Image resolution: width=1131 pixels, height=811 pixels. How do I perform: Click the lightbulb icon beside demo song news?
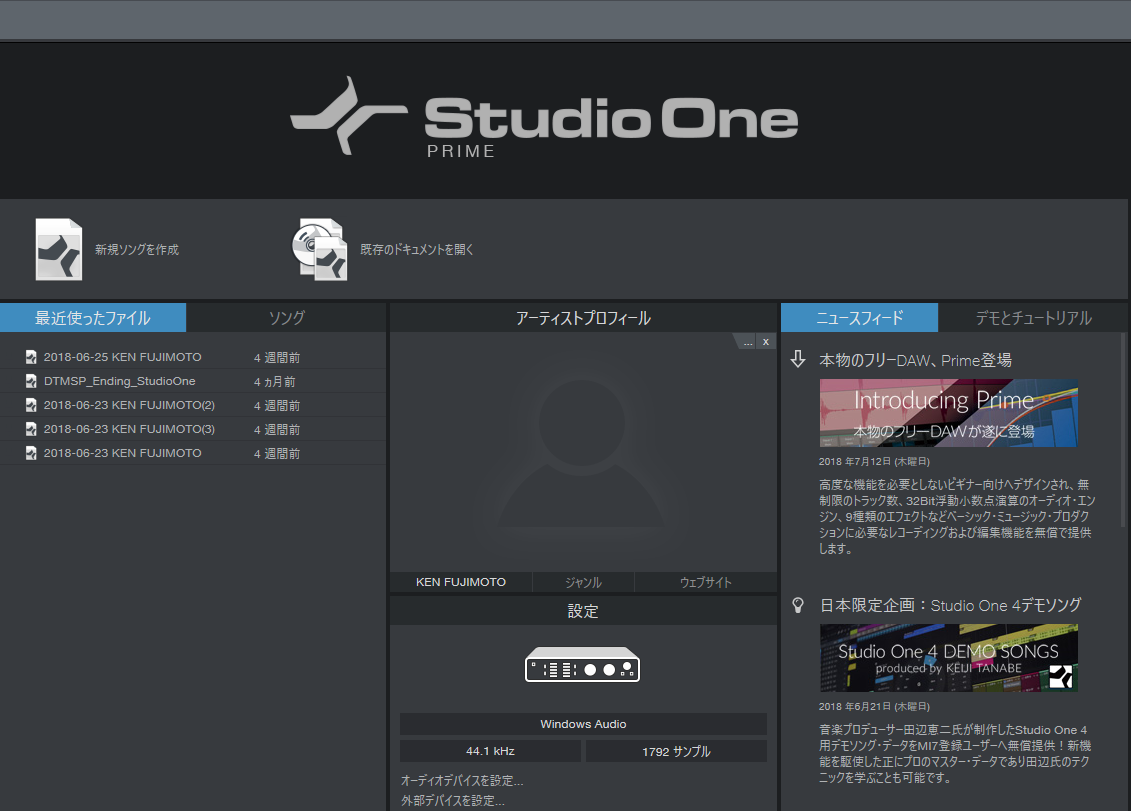click(798, 605)
